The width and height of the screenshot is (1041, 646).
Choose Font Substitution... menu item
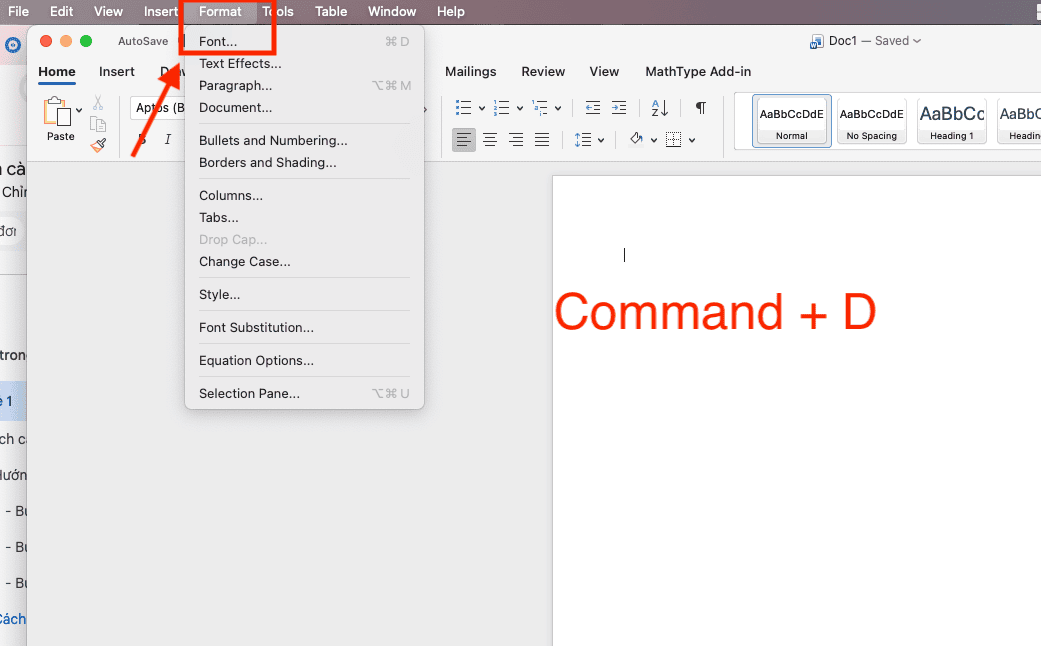(304, 327)
